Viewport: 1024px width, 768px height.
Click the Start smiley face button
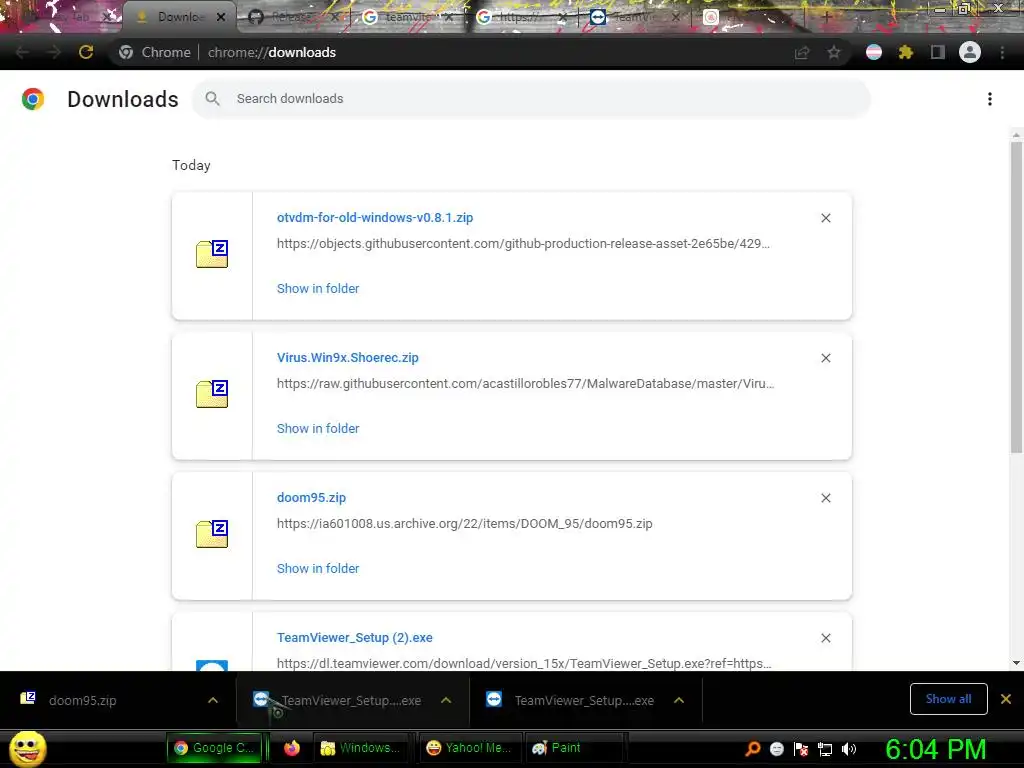click(27, 748)
